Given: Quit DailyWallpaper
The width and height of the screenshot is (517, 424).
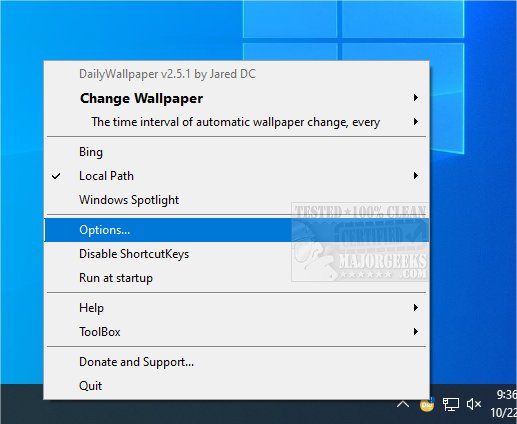Looking at the screenshot, I should coord(236,386).
